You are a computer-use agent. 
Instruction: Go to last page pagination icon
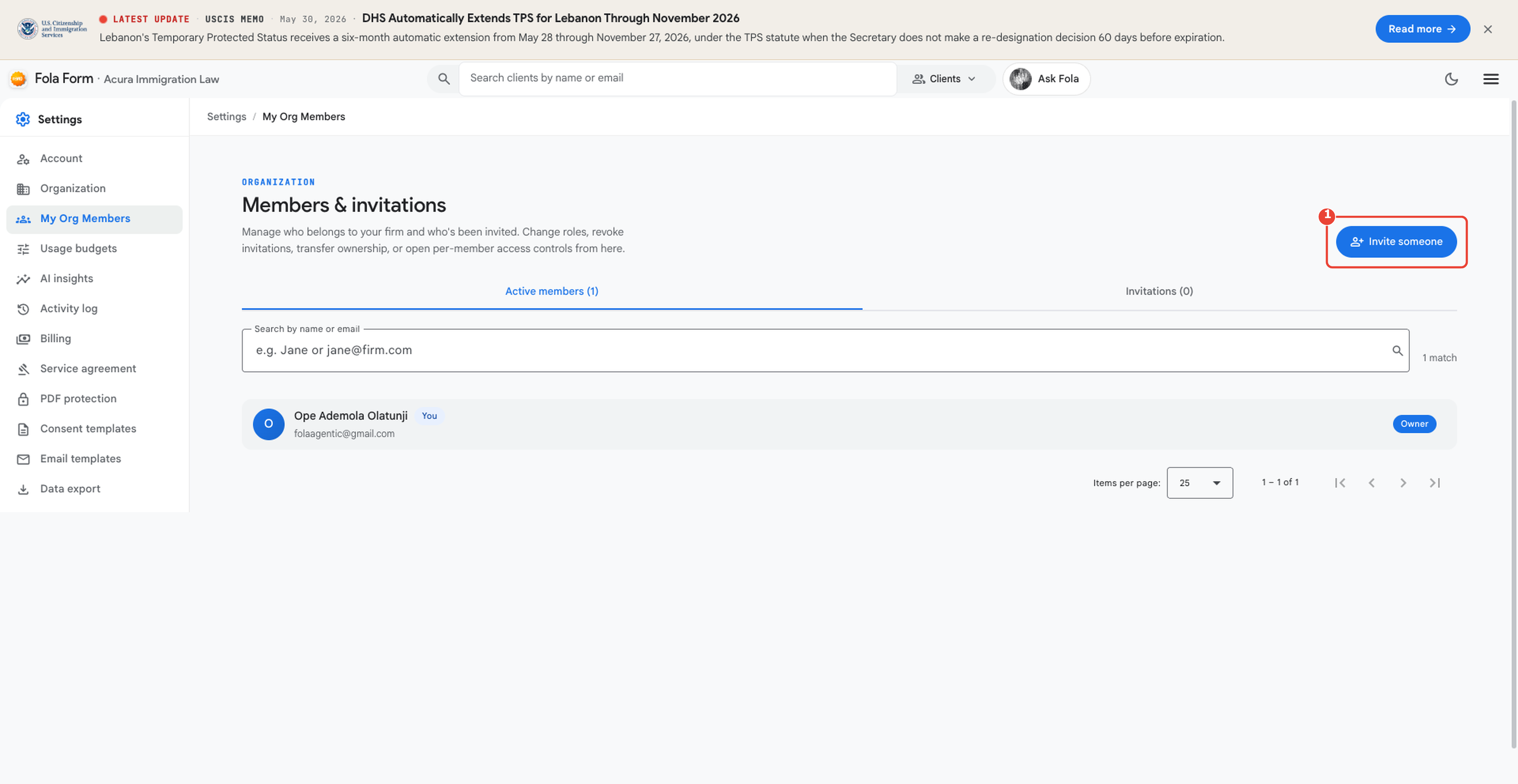(1435, 483)
